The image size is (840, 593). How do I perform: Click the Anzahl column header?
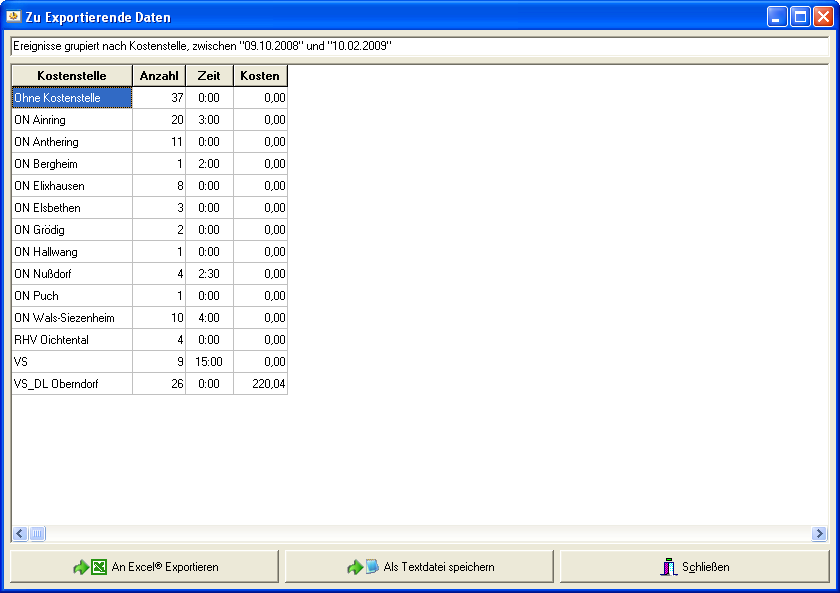[159, 76]
